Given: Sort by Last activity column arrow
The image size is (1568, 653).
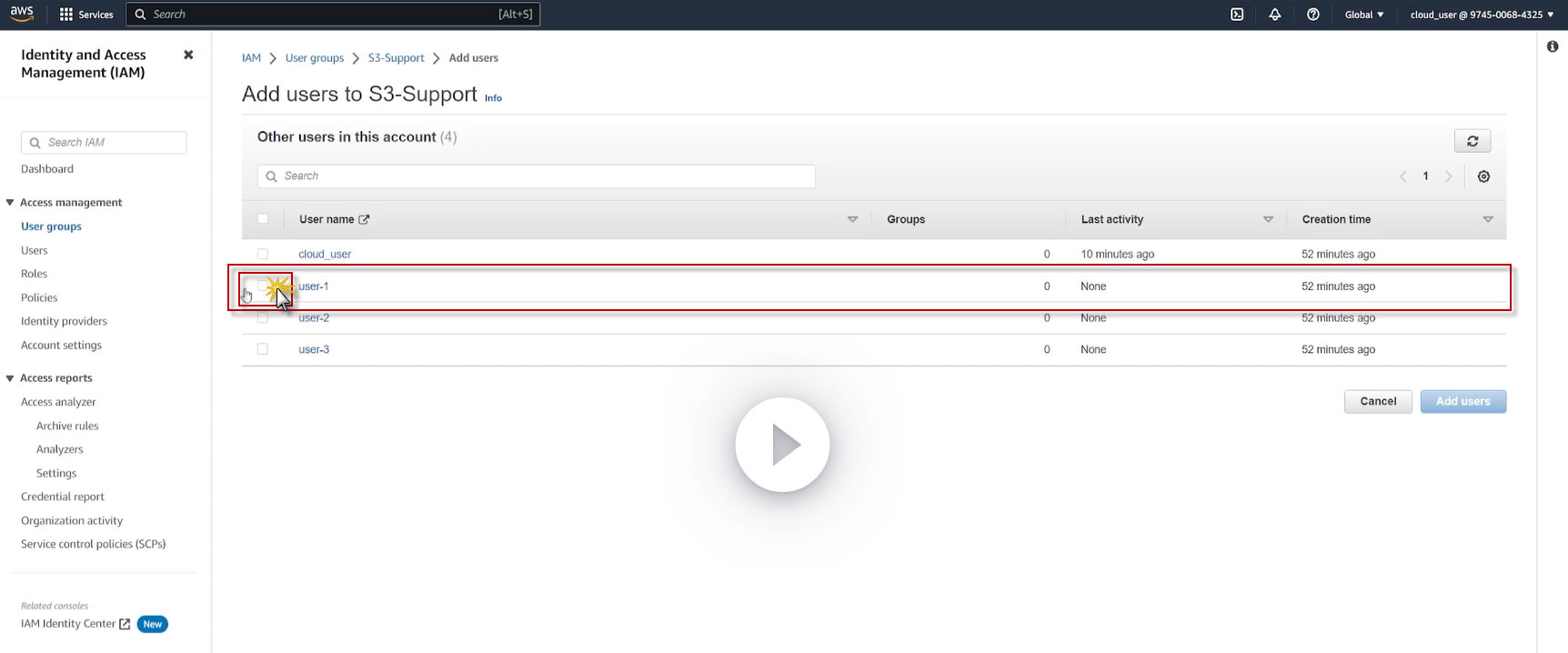Looking at the screenshot, I should pos(1268,219).
